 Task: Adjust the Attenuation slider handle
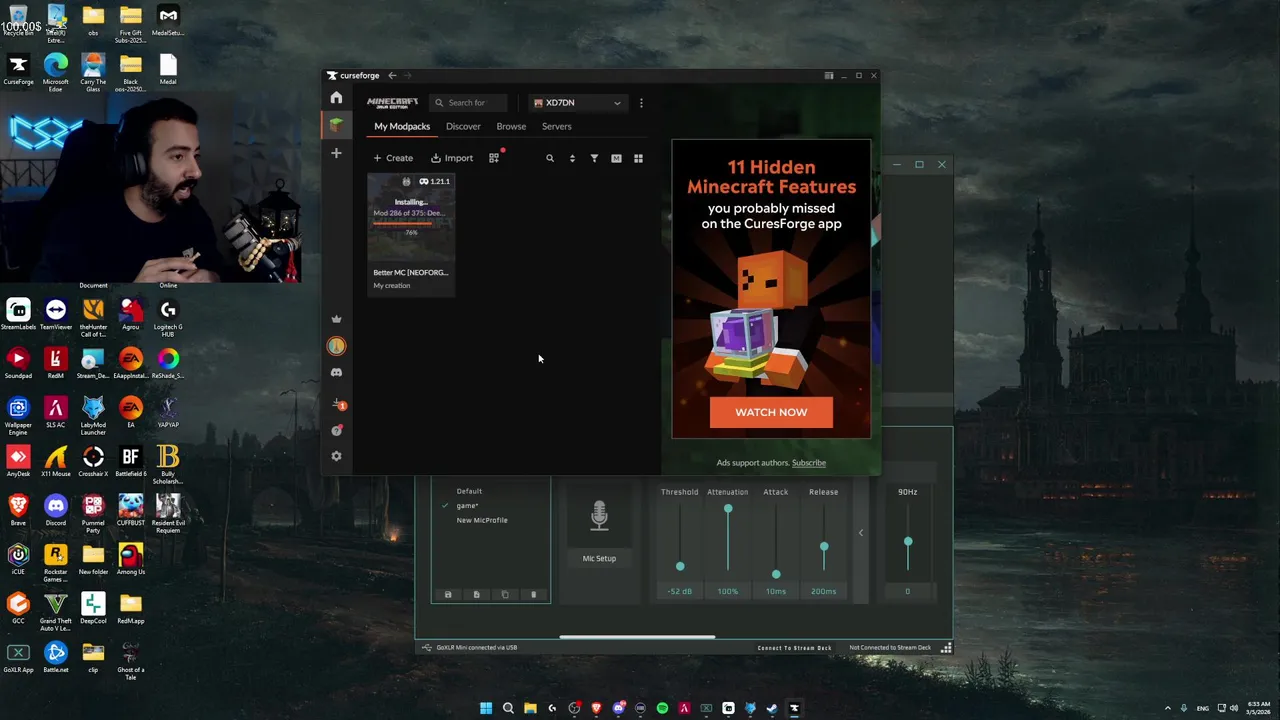(728, 509)
